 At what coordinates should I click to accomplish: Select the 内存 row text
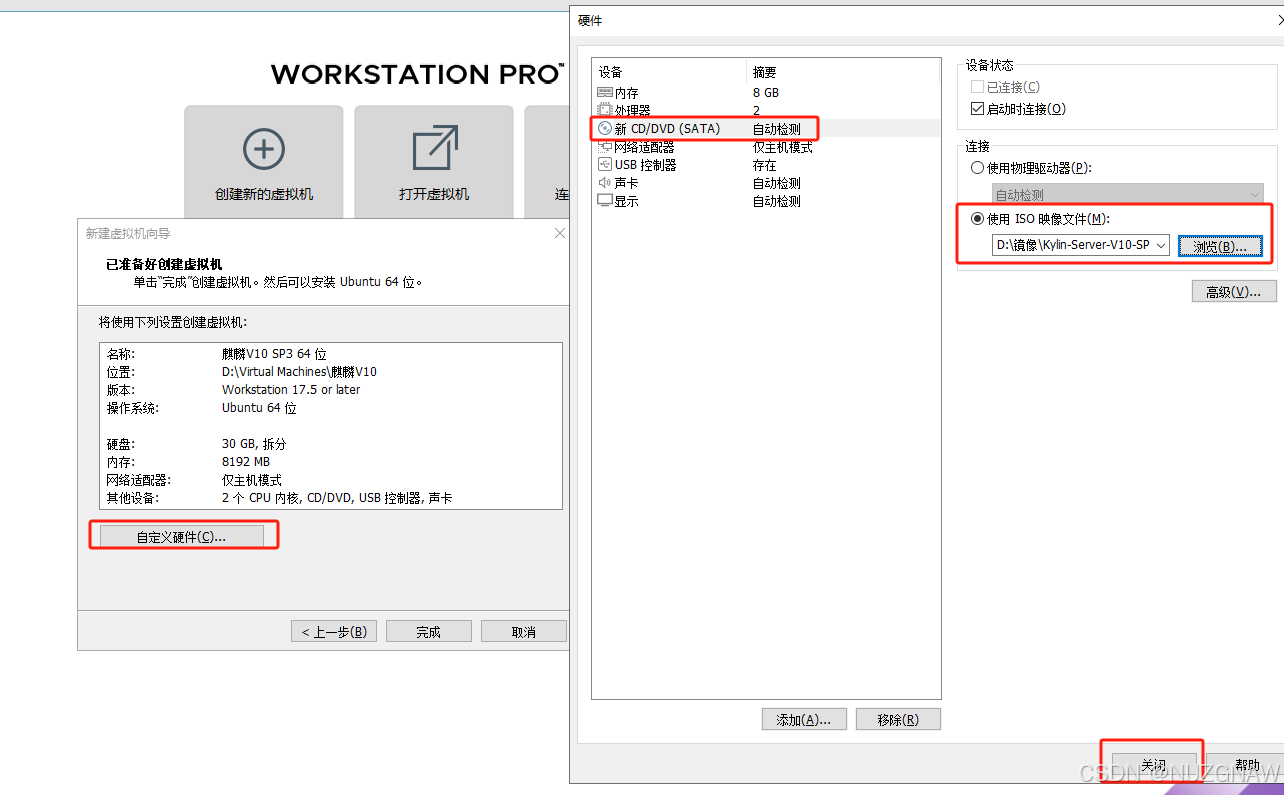coord(627,93)
